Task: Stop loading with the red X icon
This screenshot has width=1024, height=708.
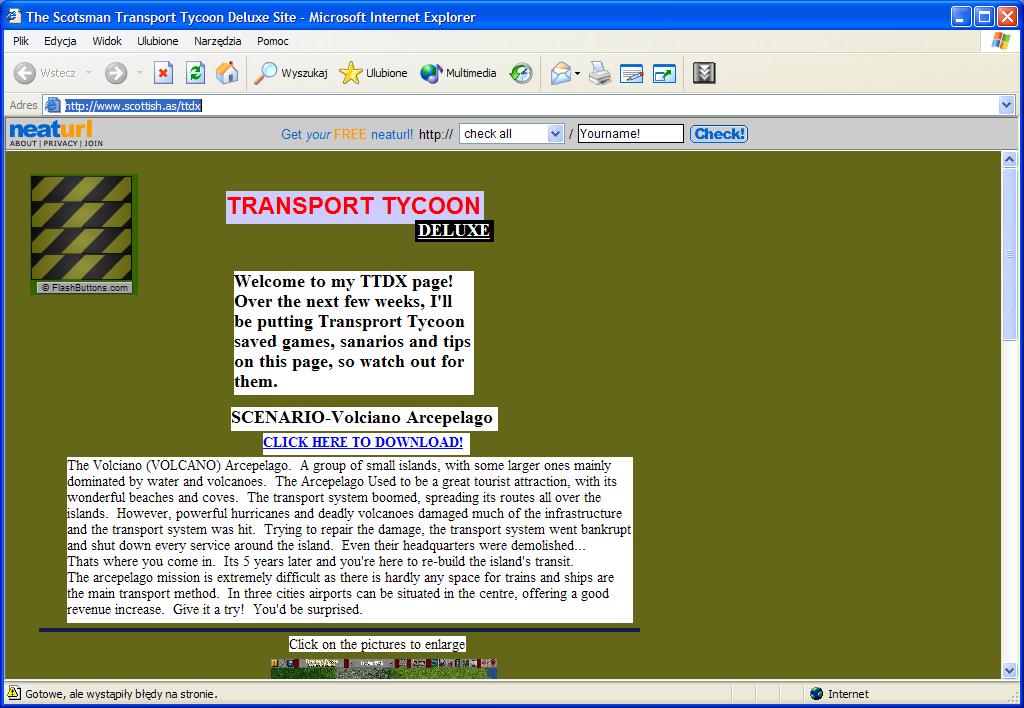Action: (x=163, y=73)
